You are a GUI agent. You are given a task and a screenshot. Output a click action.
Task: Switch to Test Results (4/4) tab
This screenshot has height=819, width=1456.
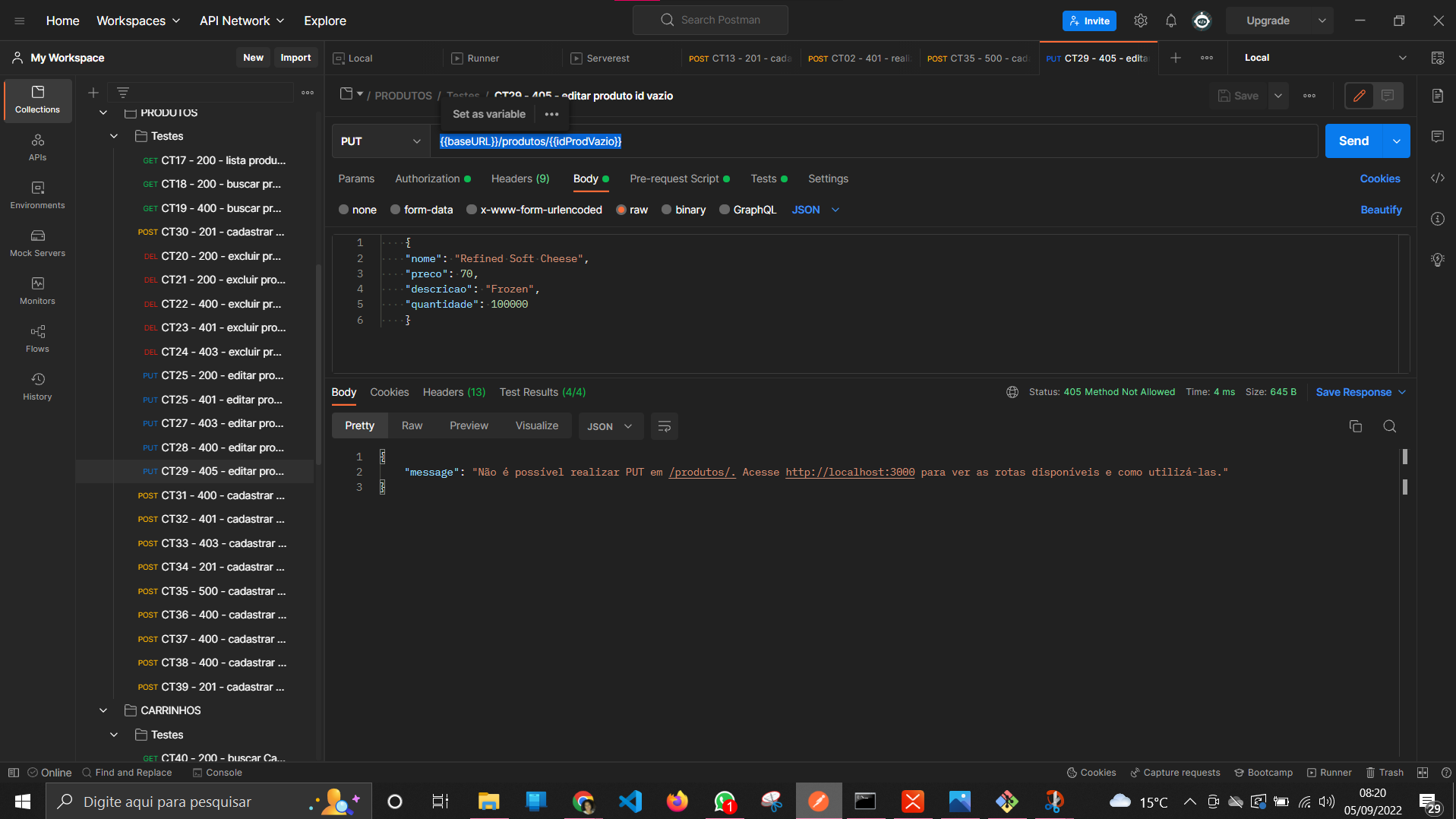pyautogui.click(x=542, y=392)
